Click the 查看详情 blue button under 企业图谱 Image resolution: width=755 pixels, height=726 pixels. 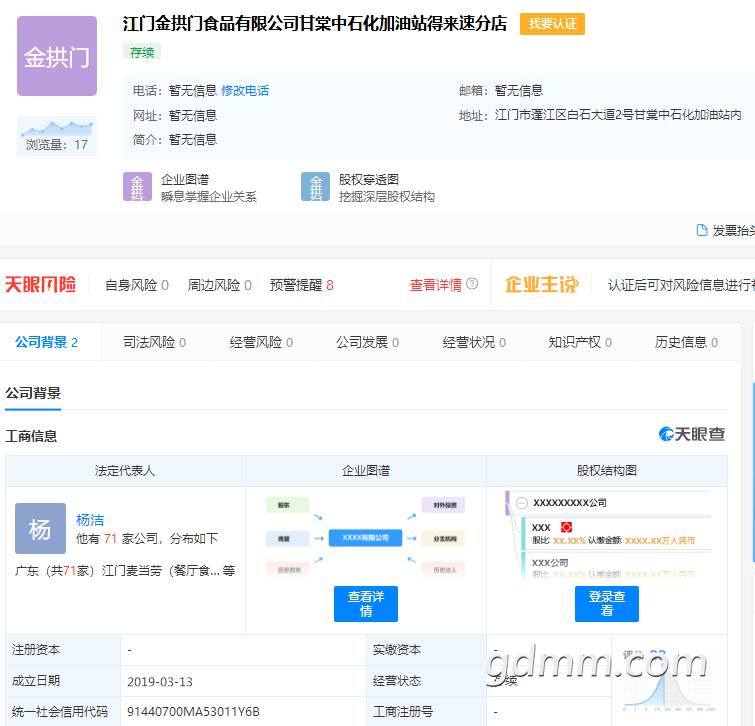pyautogui.click(x=366, y=604)
